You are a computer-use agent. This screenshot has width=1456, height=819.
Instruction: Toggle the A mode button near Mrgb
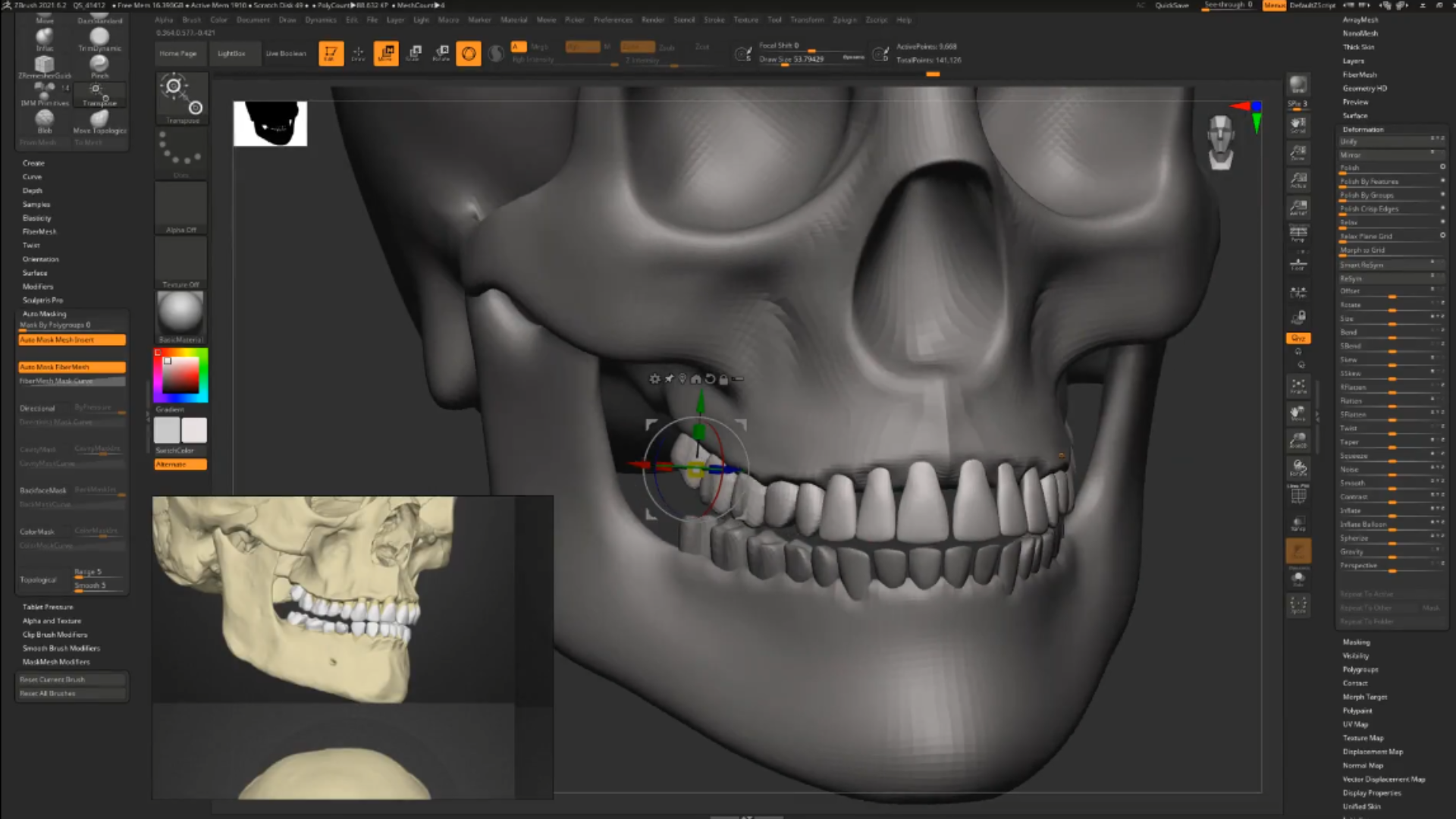(519, 47)
